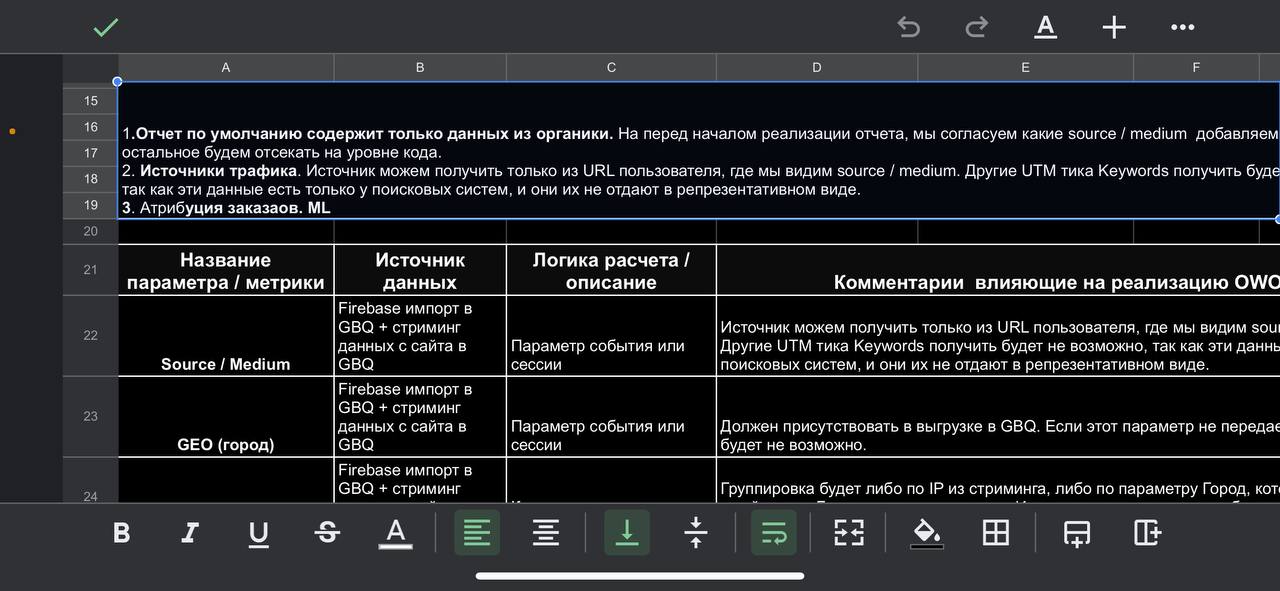This screenshot has height=591, width=1280.
Task: Select column E header
Action: click(x=1026, y=68)
